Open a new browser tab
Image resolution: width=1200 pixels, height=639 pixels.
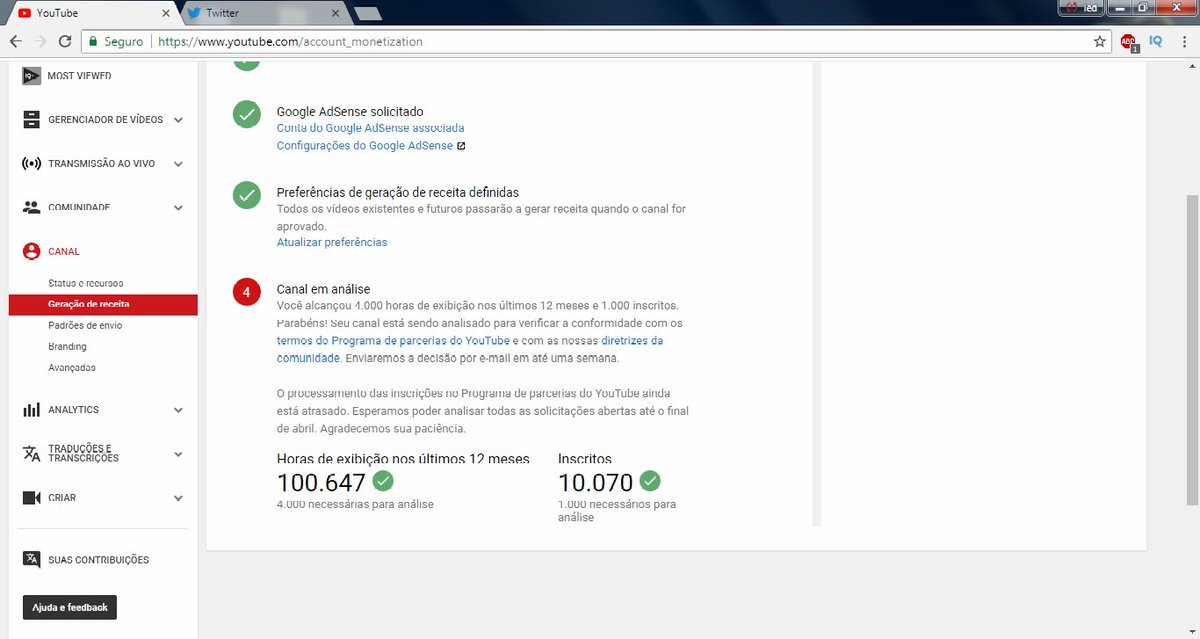(x=368, y=14)
